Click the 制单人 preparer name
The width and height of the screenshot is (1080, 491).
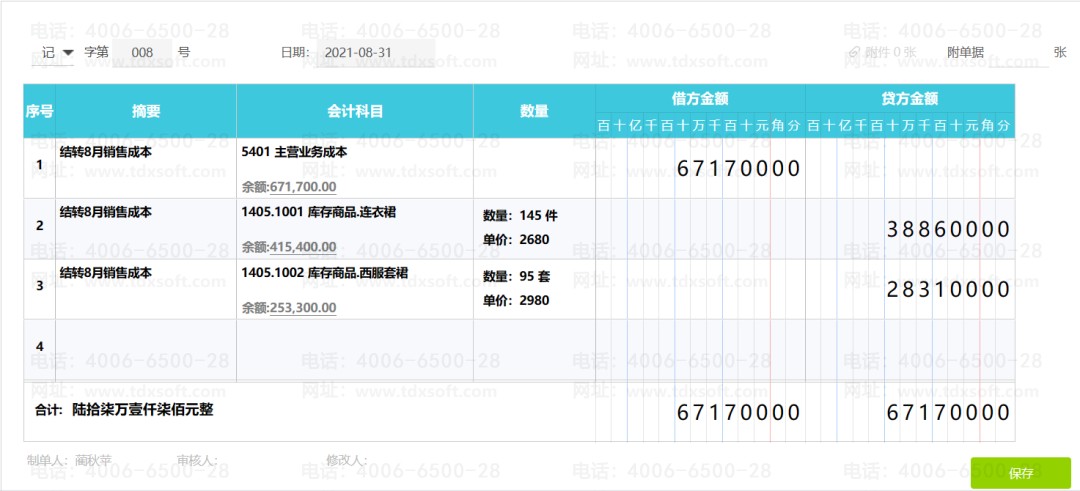pos(94,459)
